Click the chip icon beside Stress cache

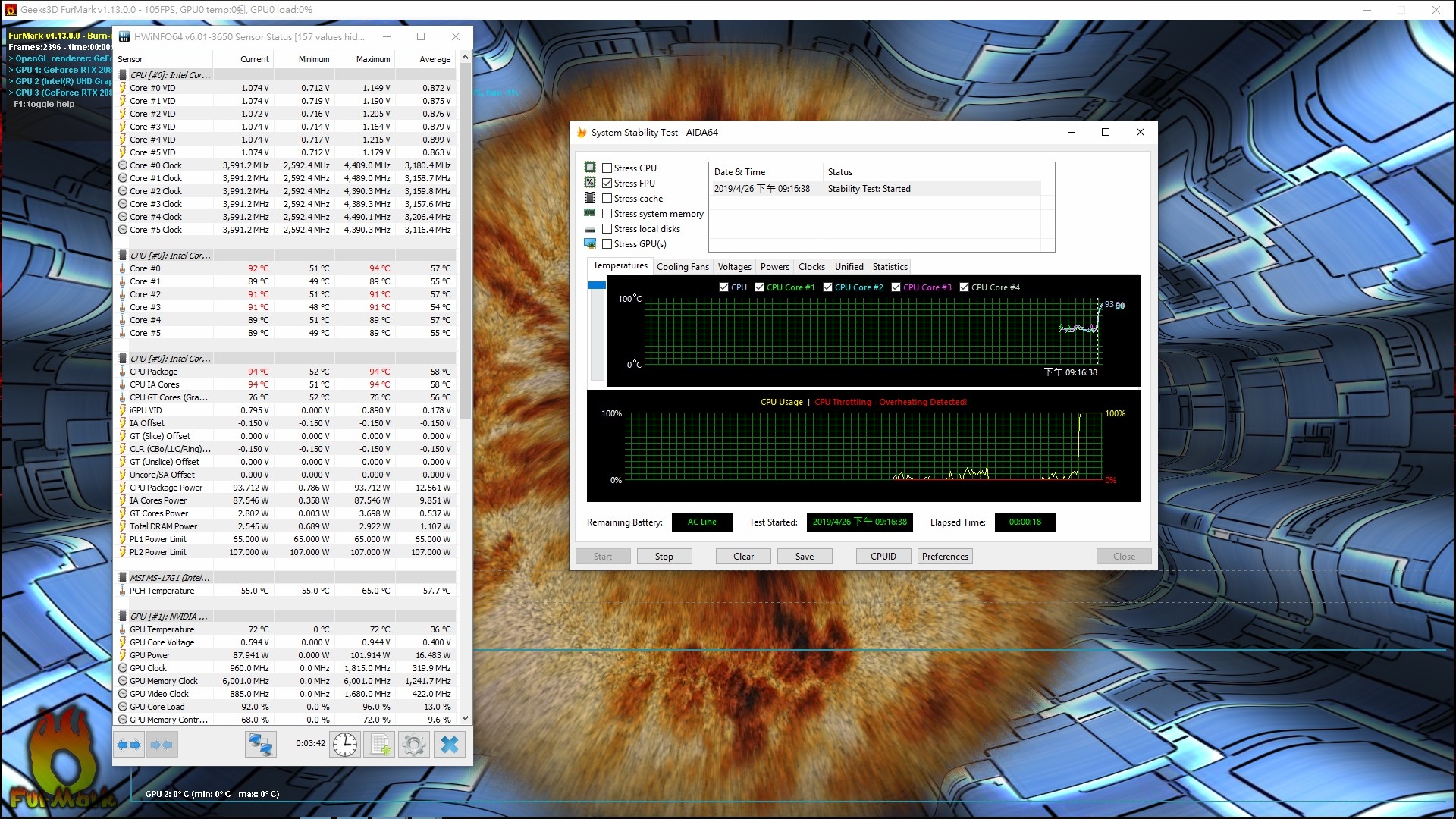click(x=590, y=198)
